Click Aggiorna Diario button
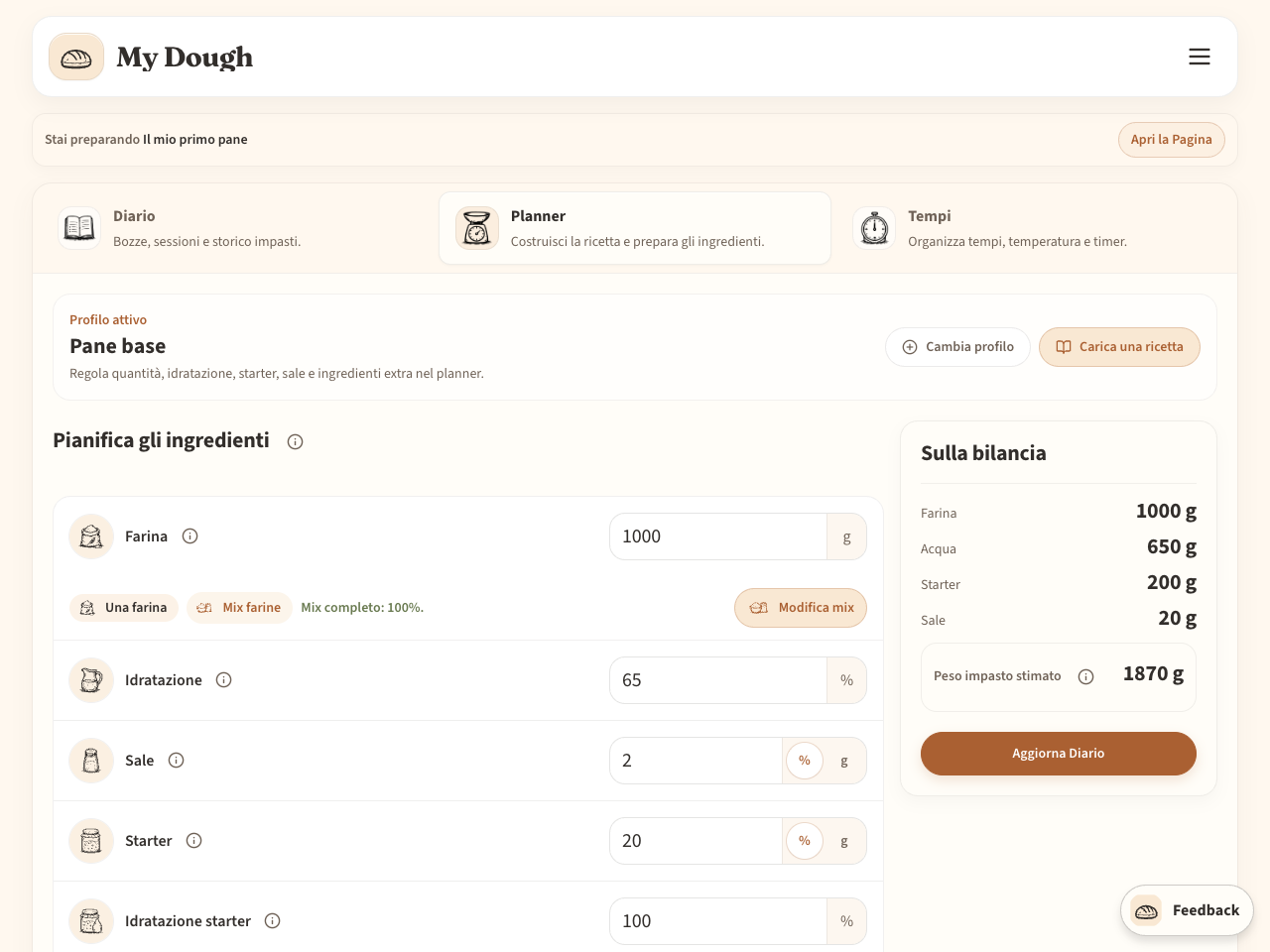1270x952 pixels. (x=1059, y=754)
